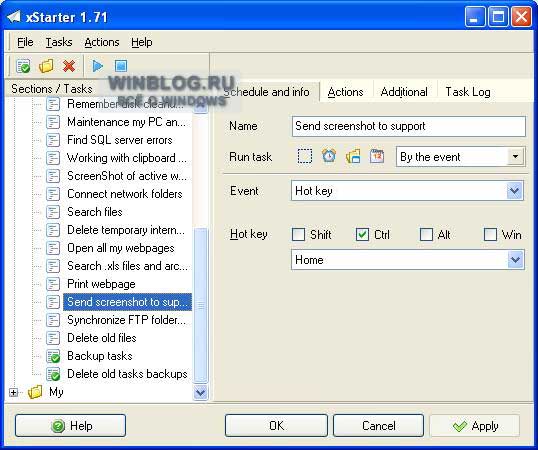Select the calendar run mode icon

click(377, 156)
